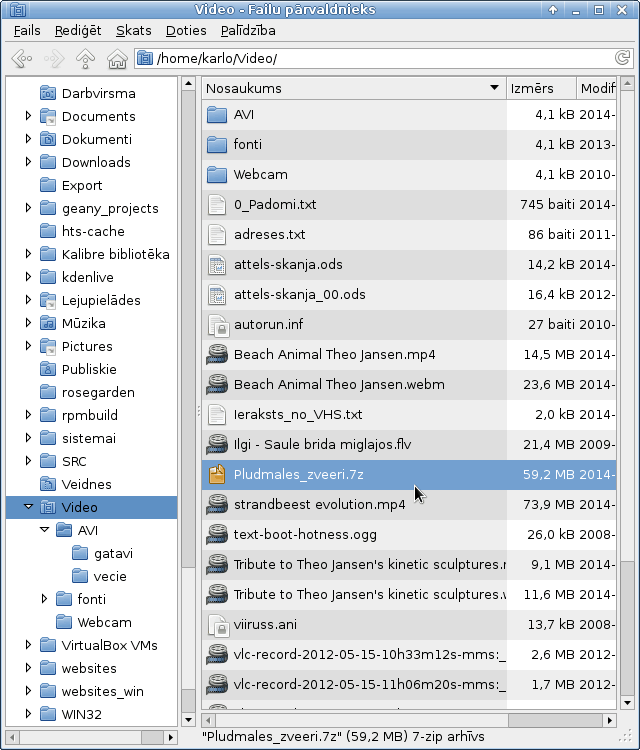Click the Webcam folder icon in file list

217,175
